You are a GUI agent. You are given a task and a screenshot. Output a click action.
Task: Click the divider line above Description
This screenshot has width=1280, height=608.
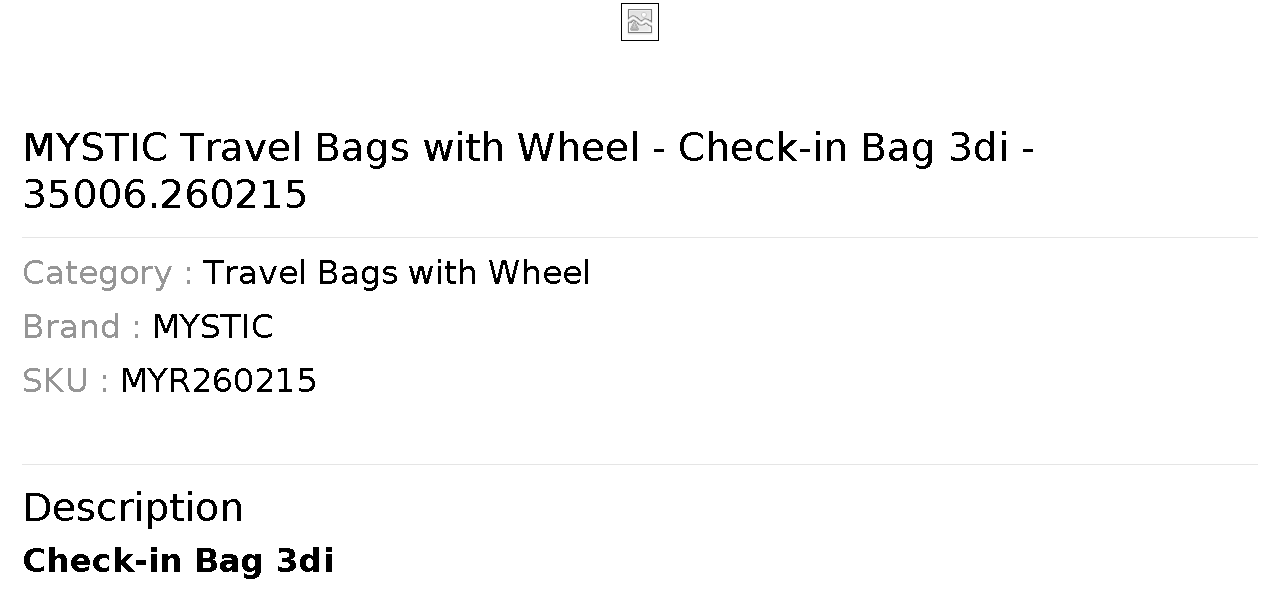(x=640, y=464)
